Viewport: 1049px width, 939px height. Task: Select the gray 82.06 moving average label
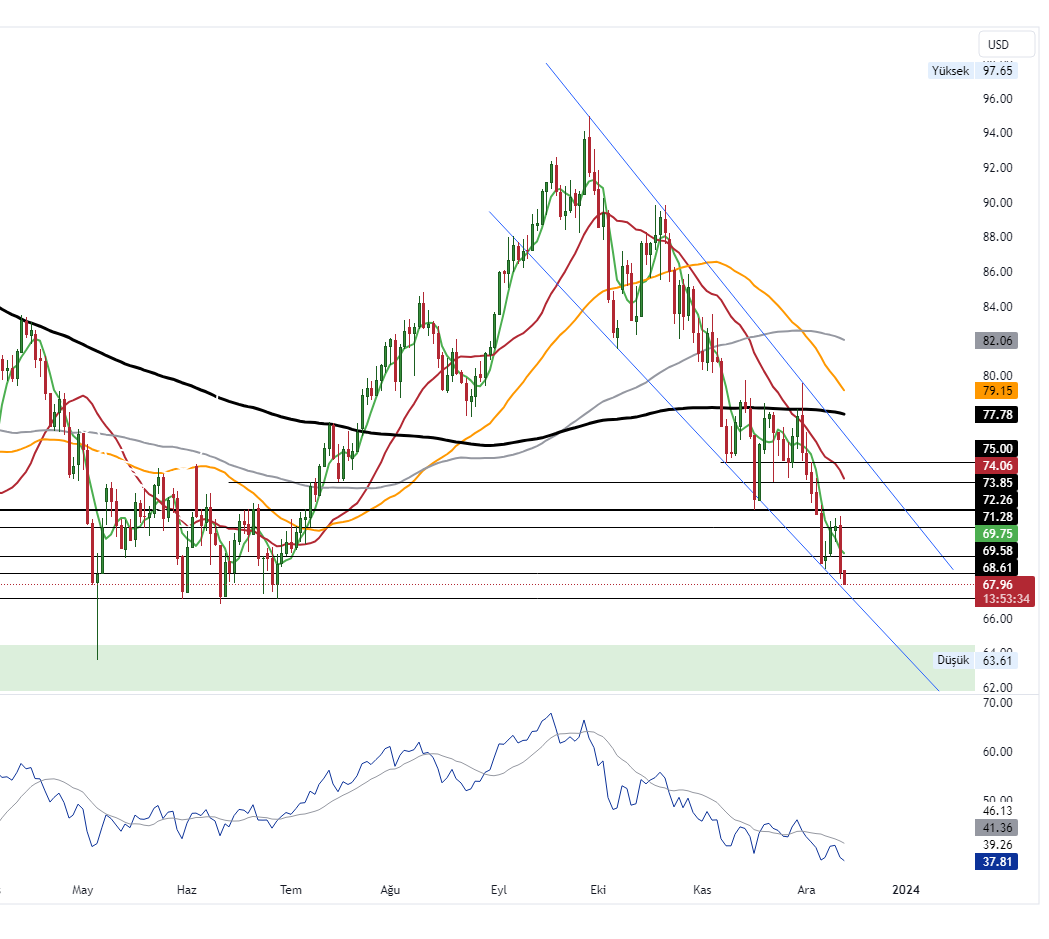[996, 341]
